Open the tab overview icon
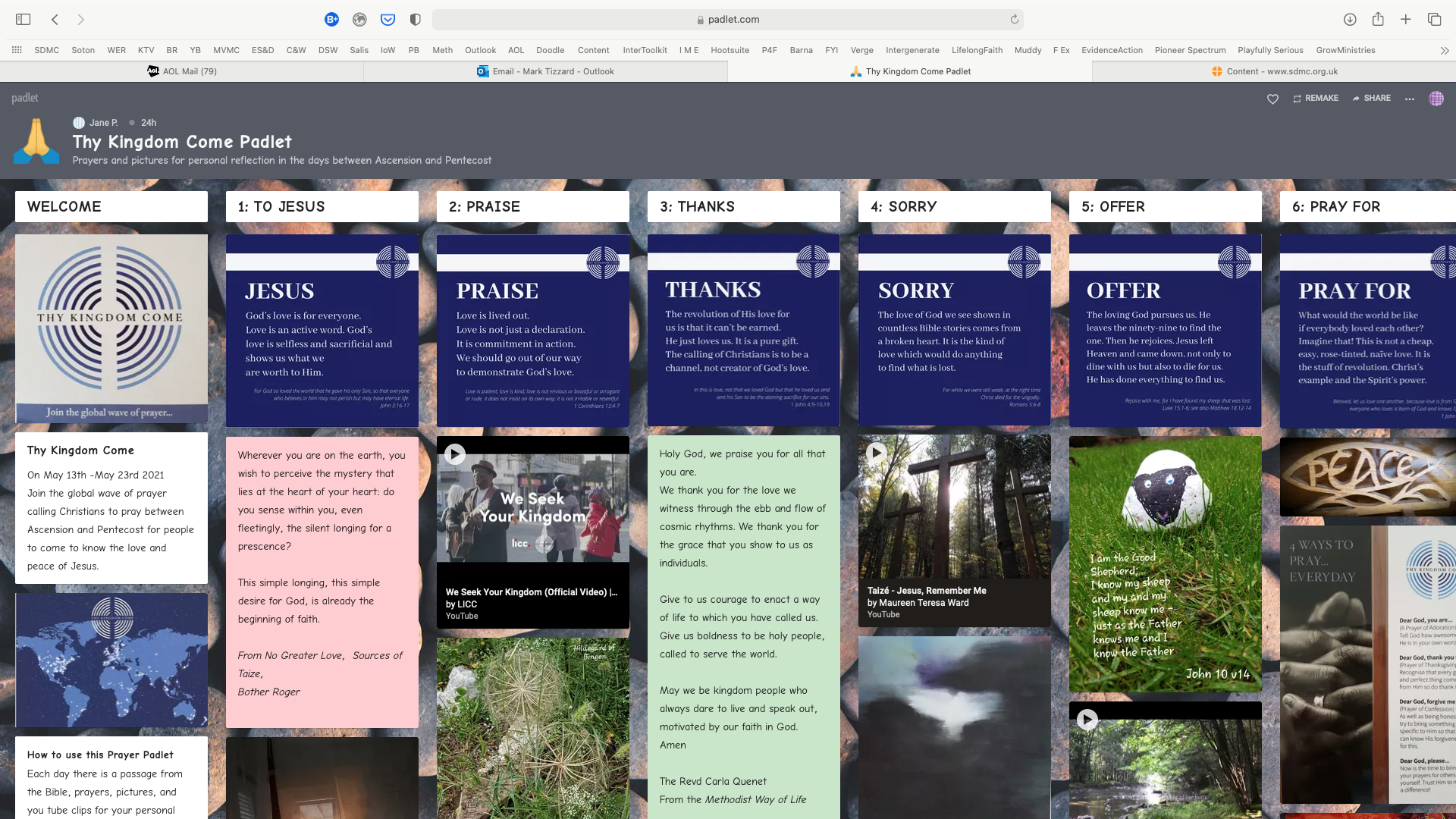1456x819 pixels. point(1434,20)
